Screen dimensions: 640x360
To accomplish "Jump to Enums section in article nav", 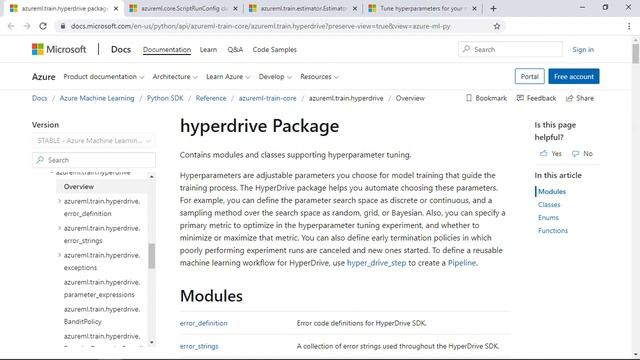I will pyautogui.click(x=548, y=218).
